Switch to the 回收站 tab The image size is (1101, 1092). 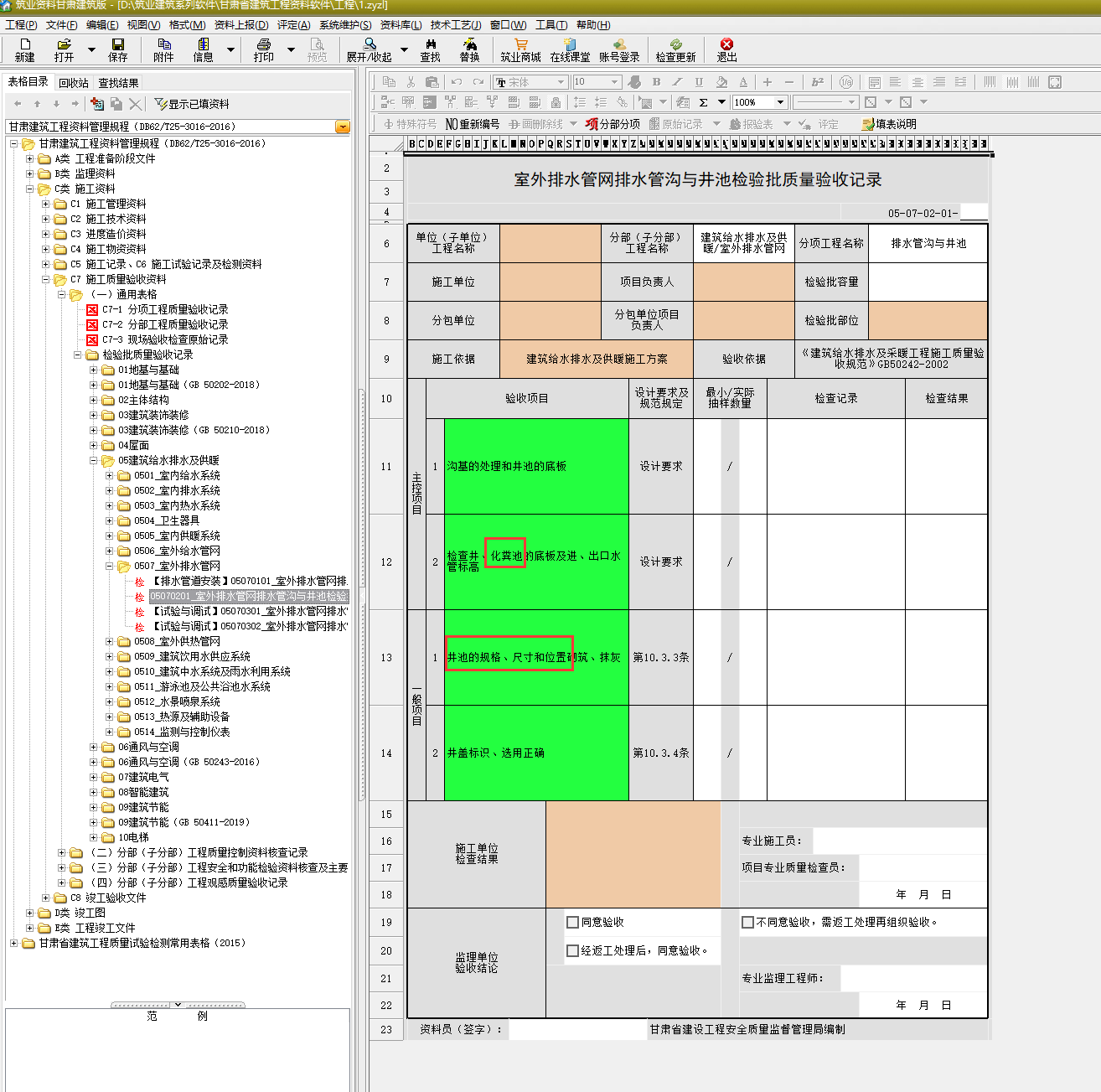[74, 83]
